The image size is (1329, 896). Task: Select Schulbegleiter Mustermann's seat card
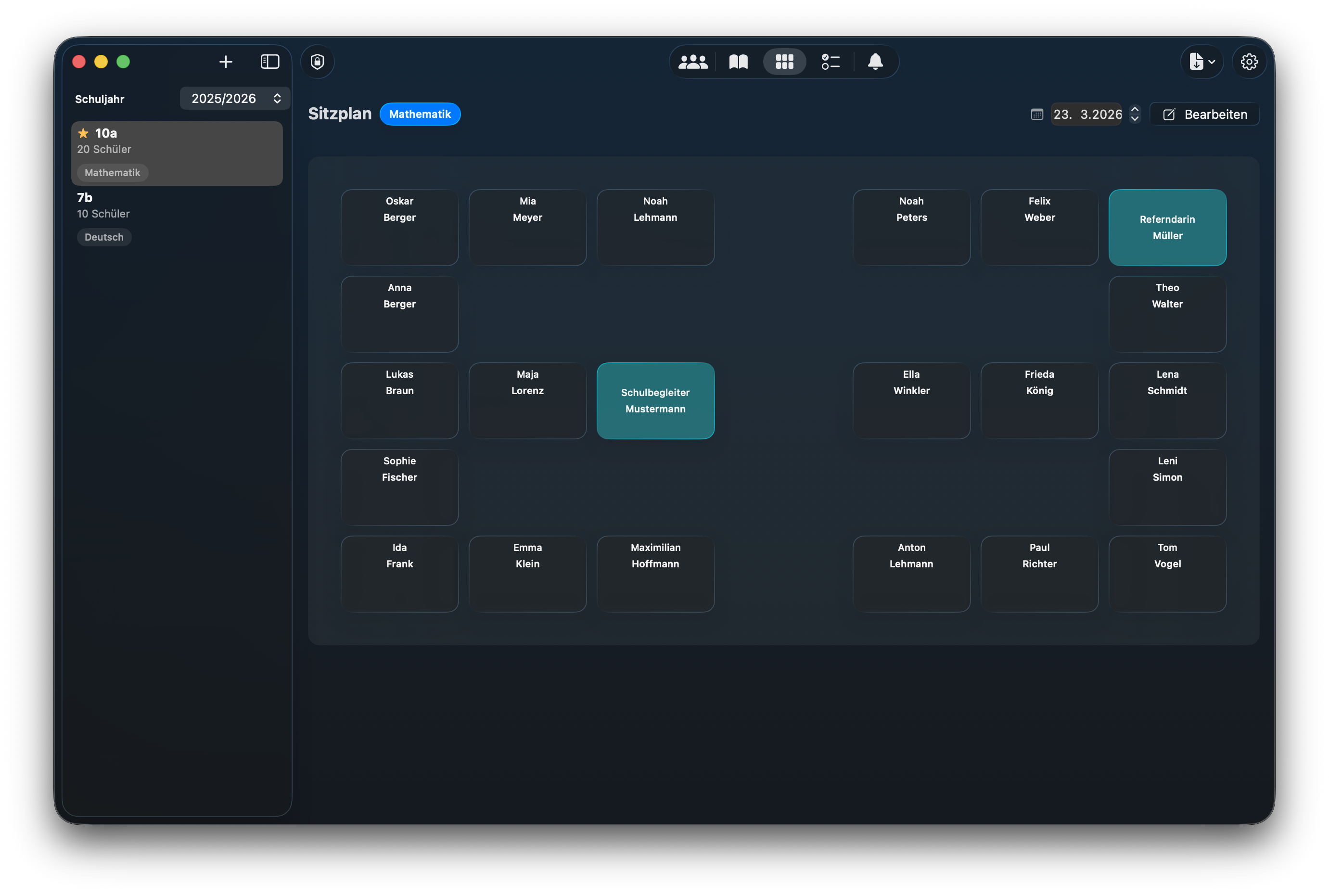click(655, 400)
